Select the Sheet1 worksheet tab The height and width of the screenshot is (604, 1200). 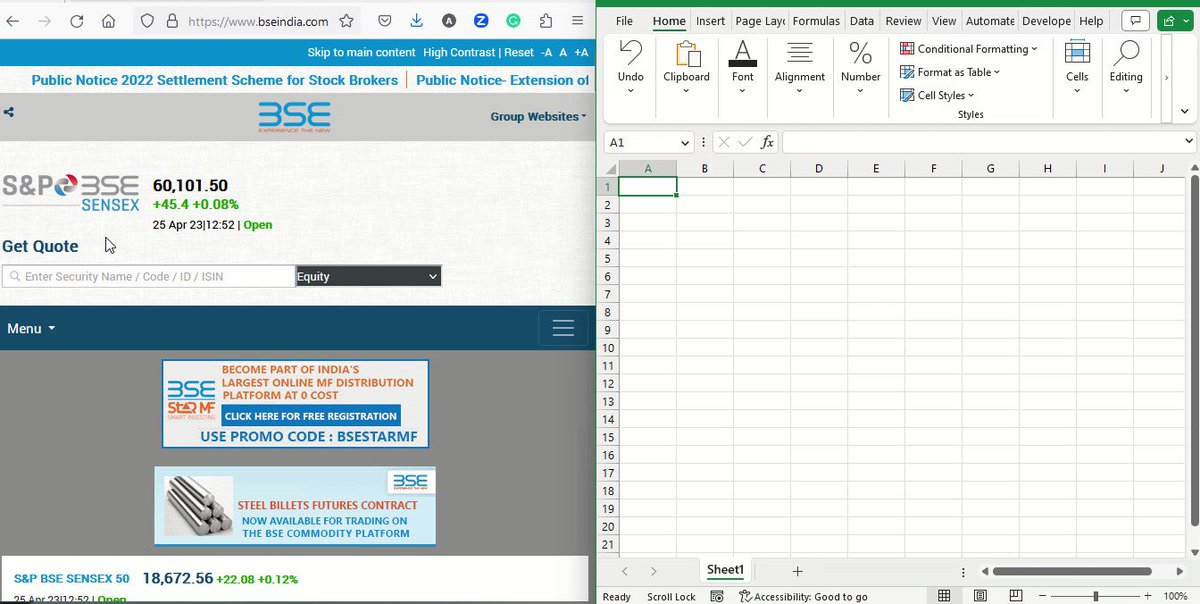point(726,570)
